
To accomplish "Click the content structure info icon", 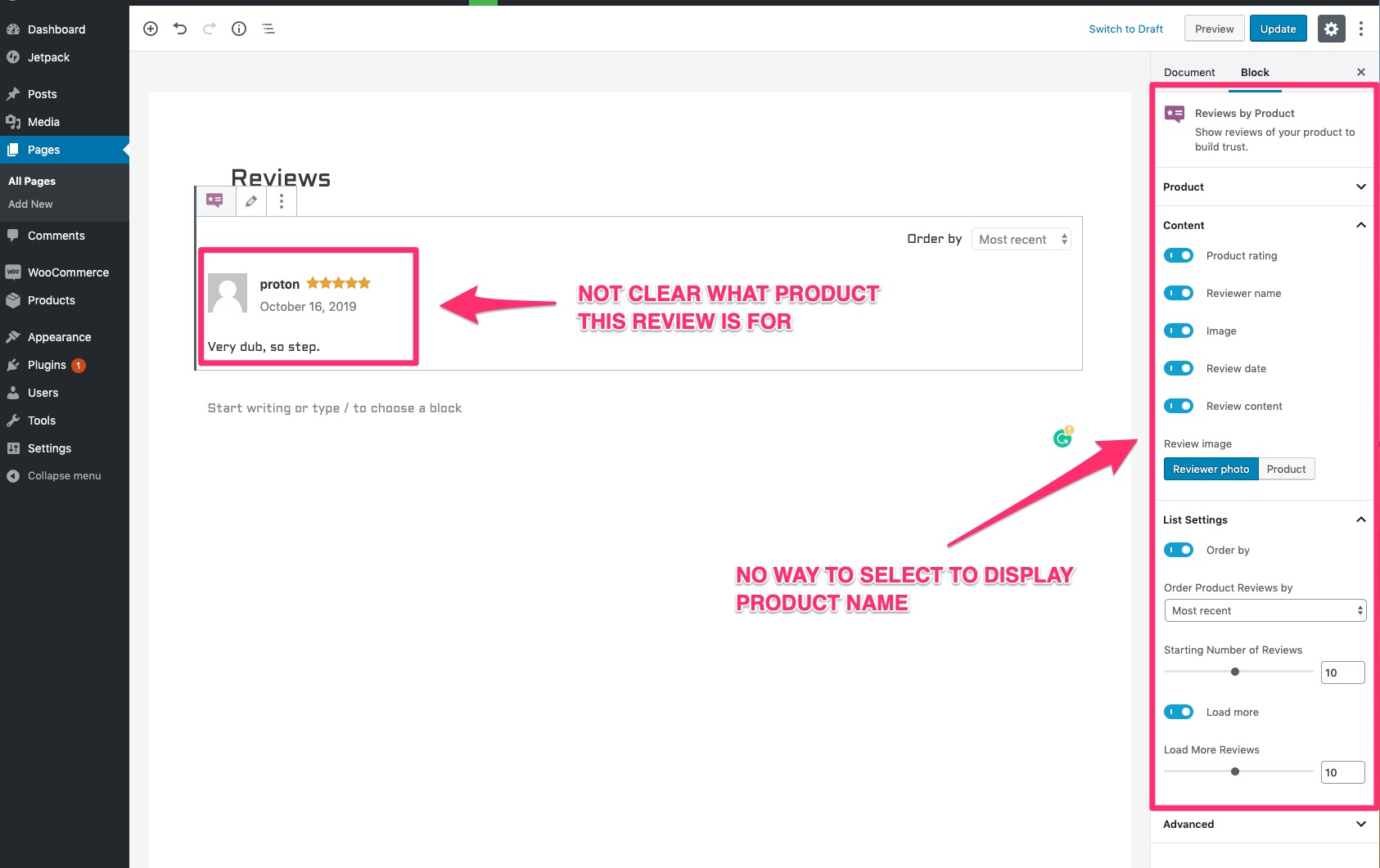I will point(238,28).
